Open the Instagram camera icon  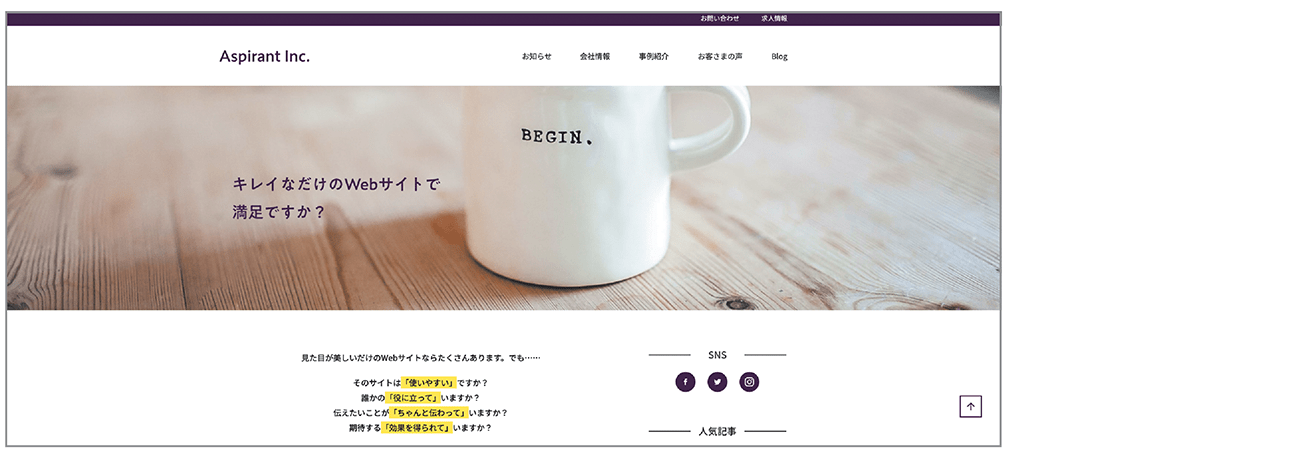click(x=749, y=382)
